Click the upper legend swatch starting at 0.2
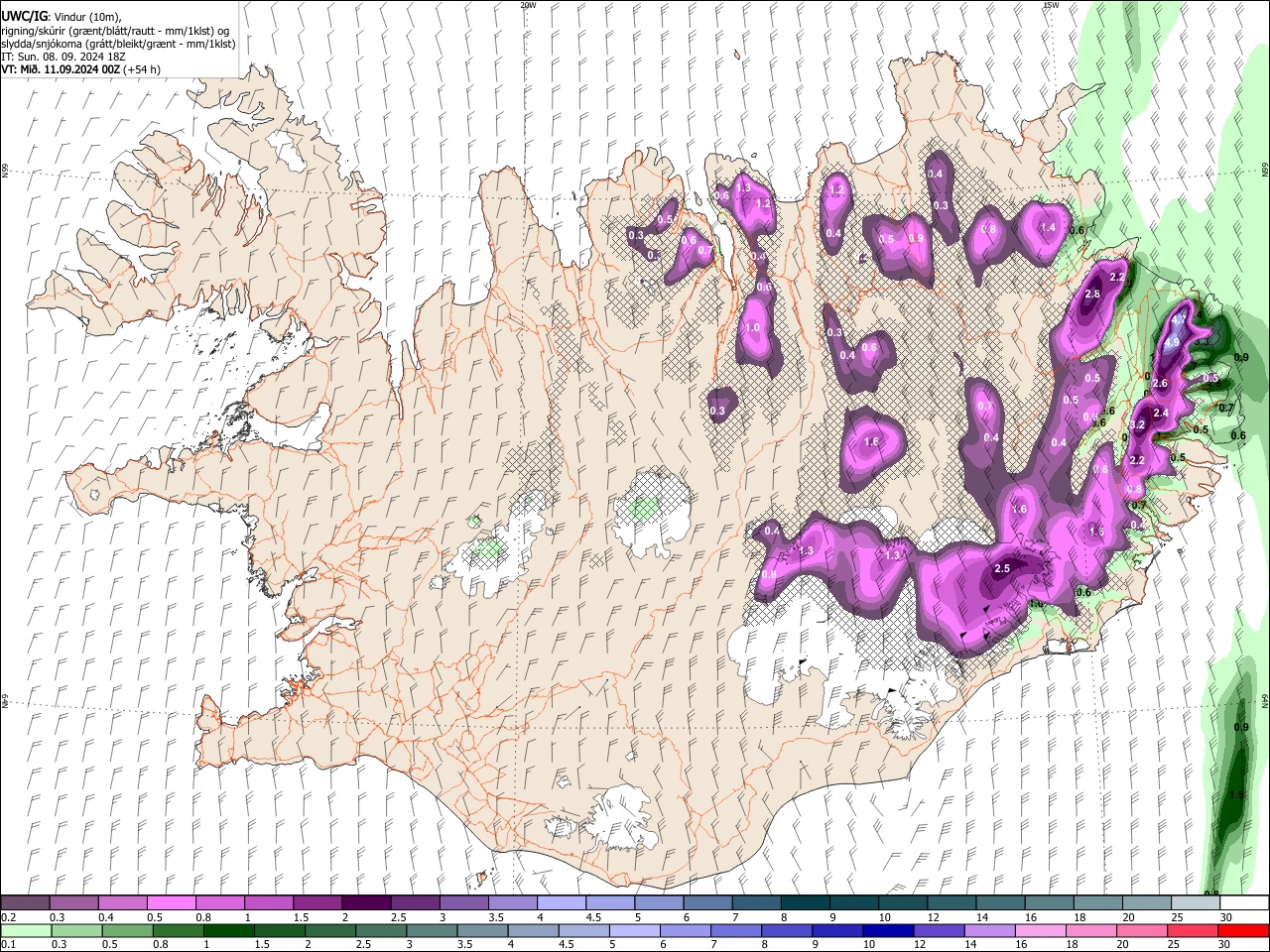Viewport: 1270px width, 952px height. 25,903
